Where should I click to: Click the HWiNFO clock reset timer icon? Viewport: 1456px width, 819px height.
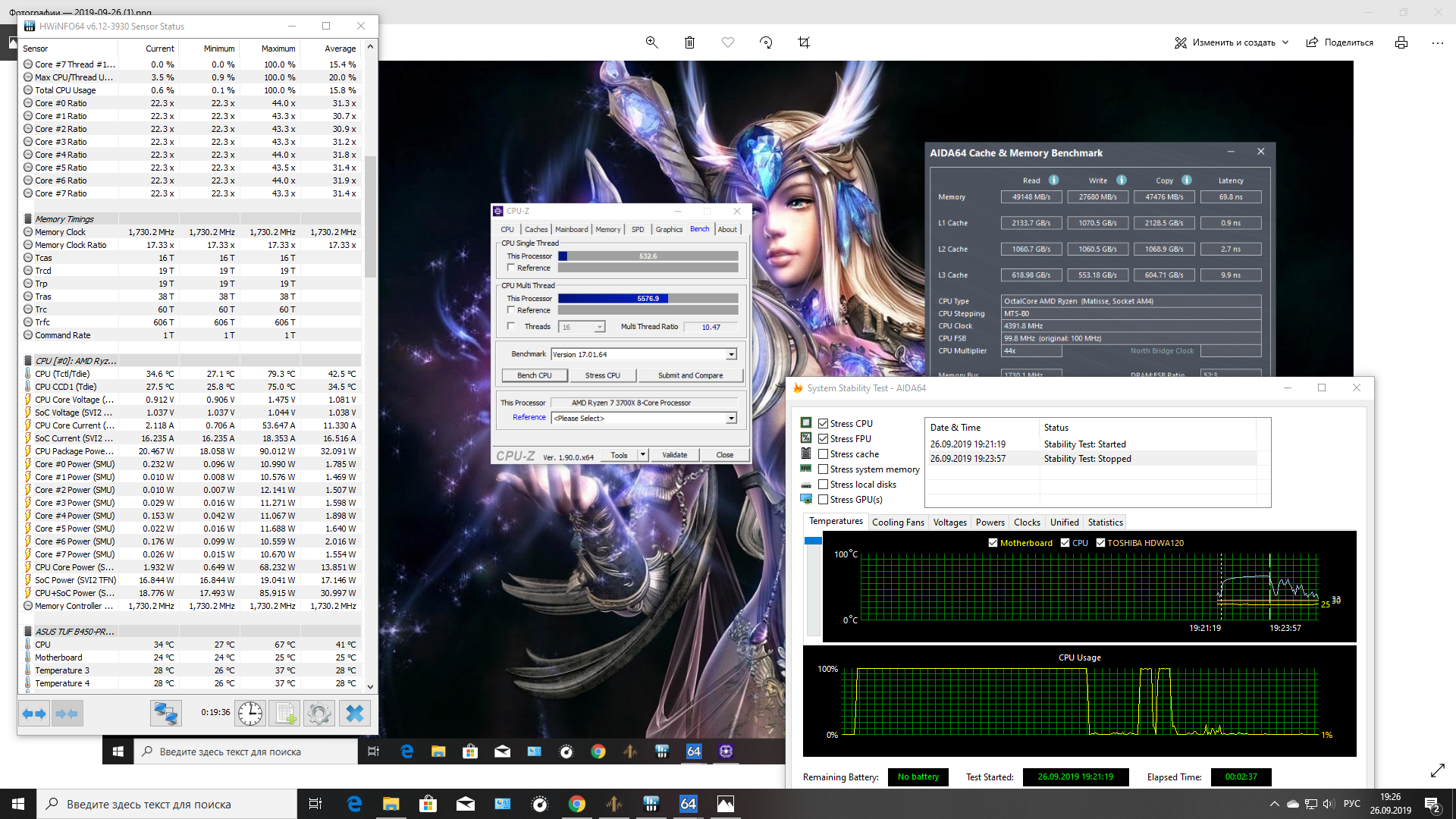tap(249, 713)
